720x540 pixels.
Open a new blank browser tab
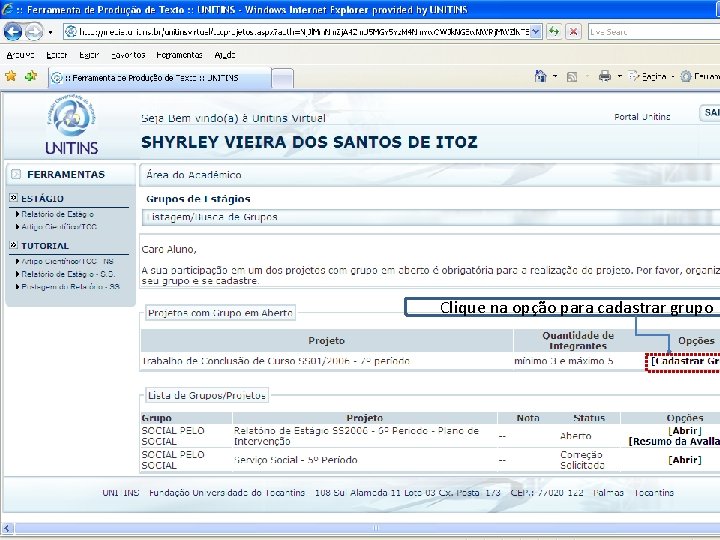(282, 78)
